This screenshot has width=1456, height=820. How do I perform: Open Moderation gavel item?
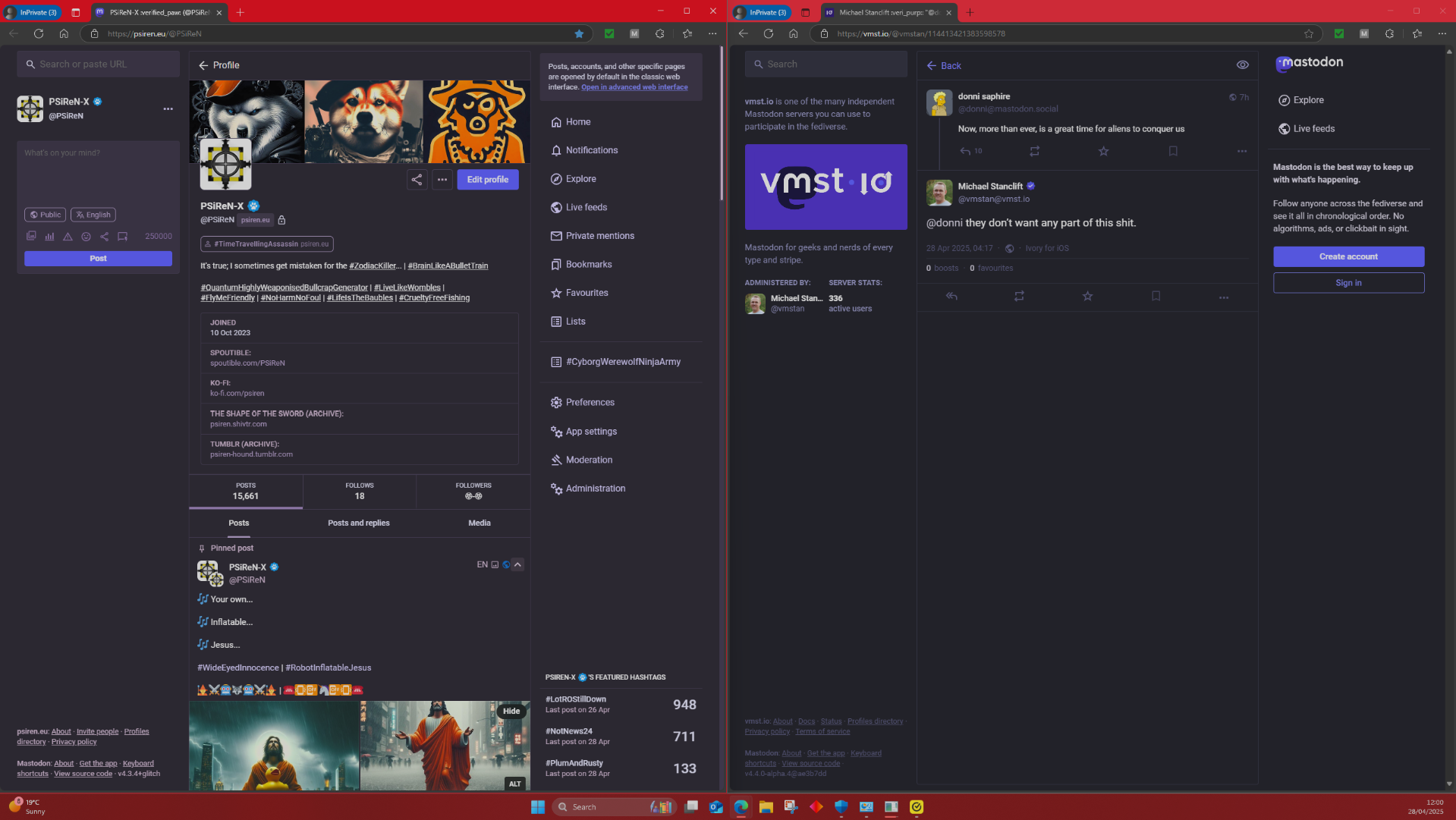click(x=582, y=460)
